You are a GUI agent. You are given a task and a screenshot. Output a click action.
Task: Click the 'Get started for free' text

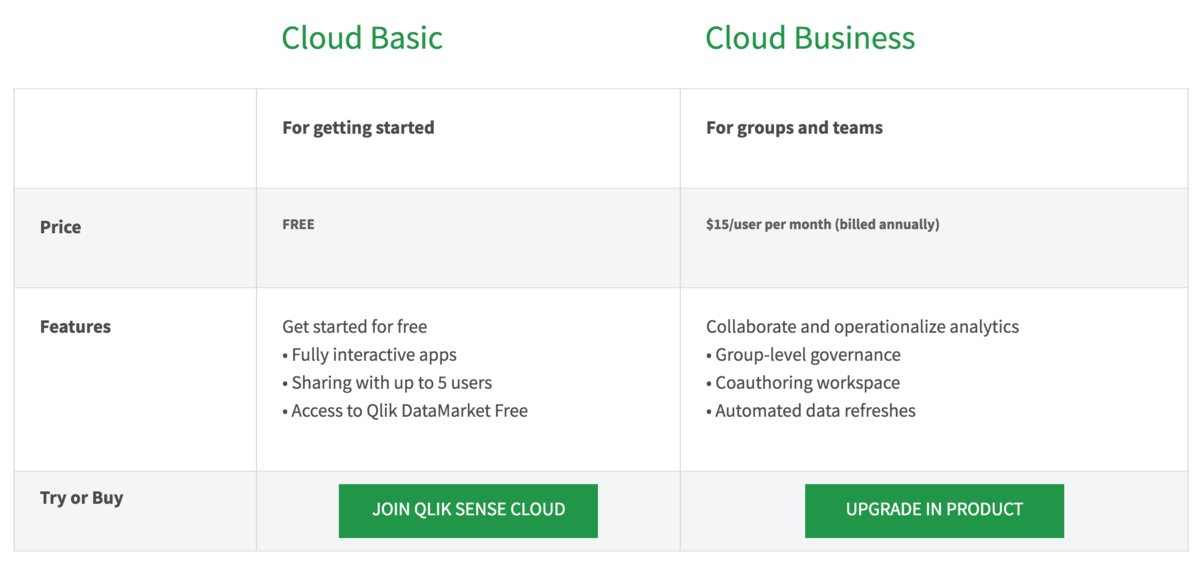(355, 327)
